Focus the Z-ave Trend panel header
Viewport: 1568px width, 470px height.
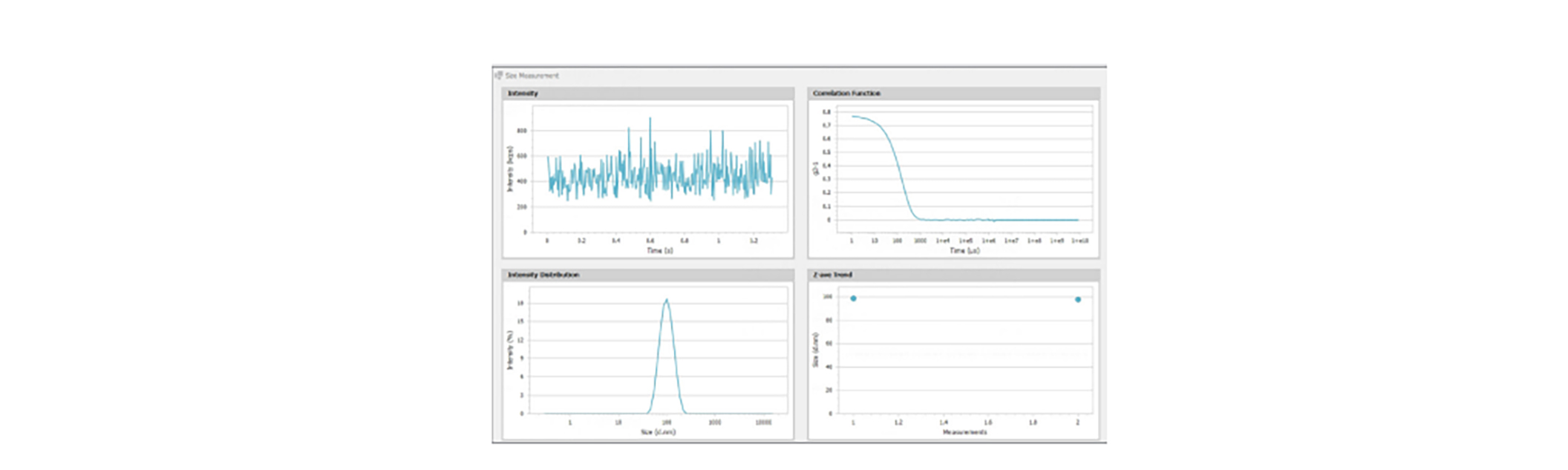pos(832,275)
